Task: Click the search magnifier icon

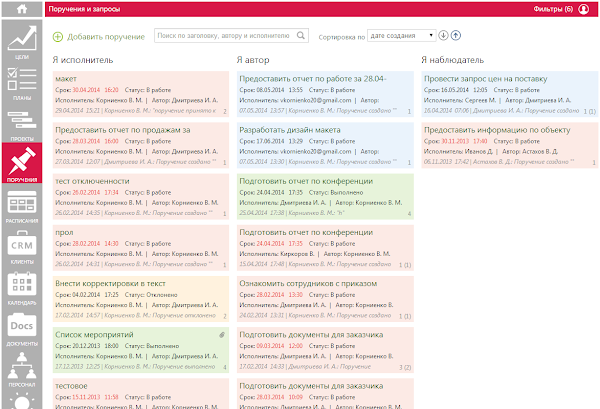Action: tap(301, 36)
